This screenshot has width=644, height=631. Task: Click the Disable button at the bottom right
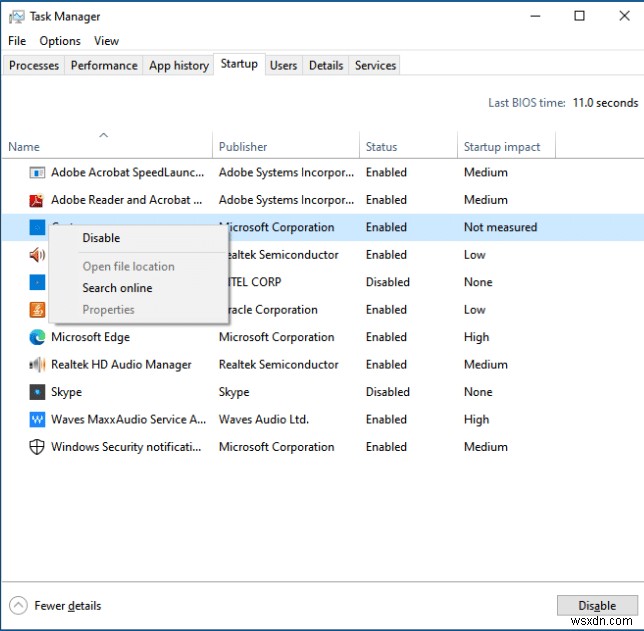click(597, 606)
